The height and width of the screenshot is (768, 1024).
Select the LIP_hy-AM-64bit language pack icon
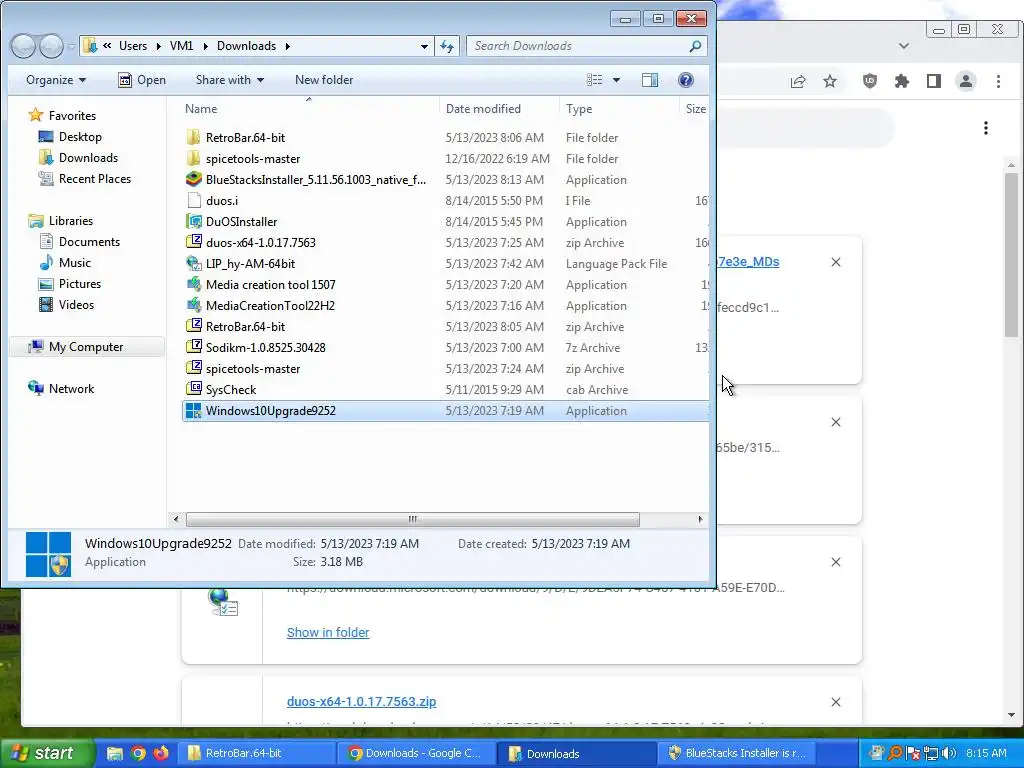coord(194,264)
